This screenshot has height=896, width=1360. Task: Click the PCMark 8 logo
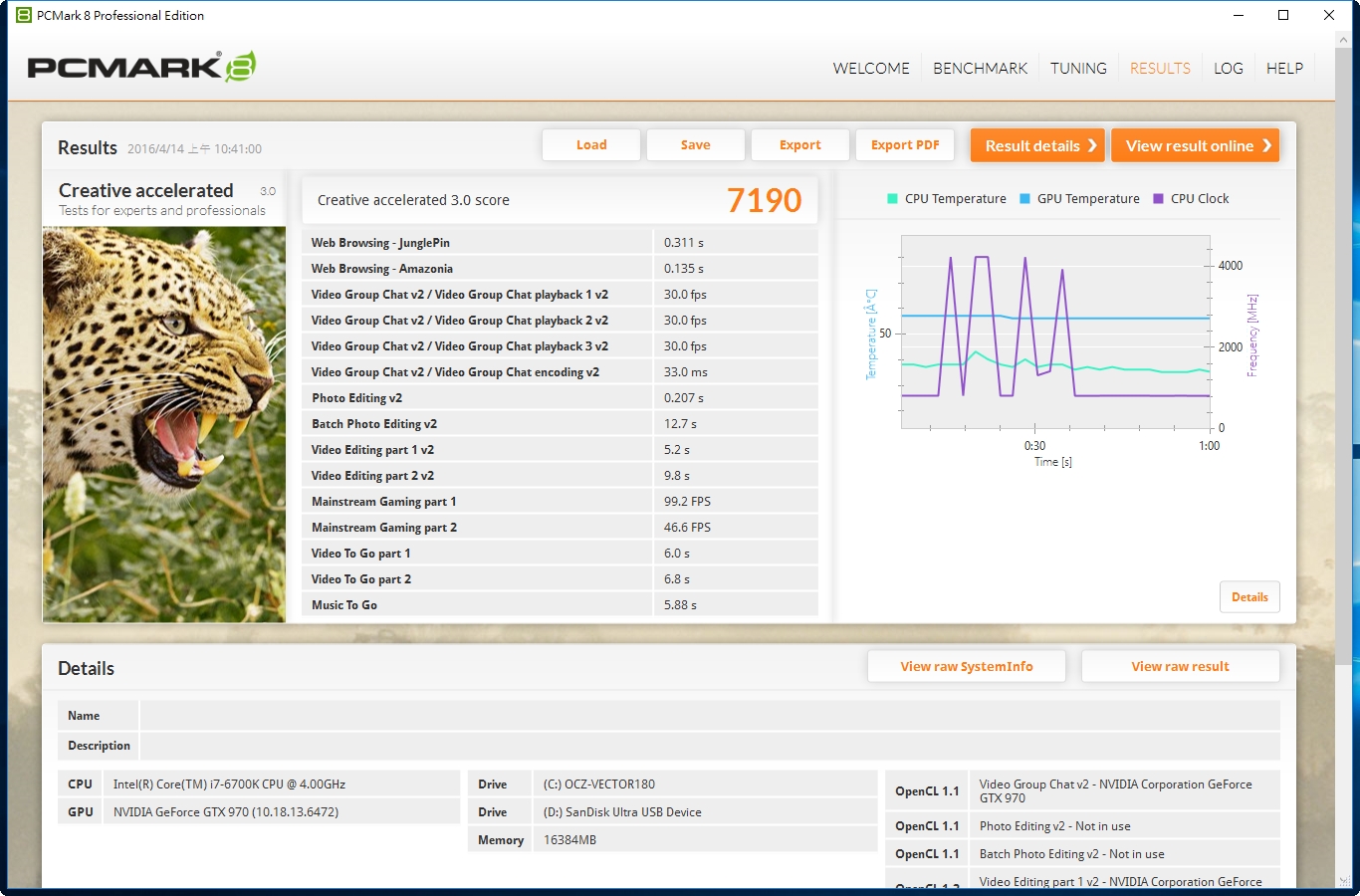[141, 67]
